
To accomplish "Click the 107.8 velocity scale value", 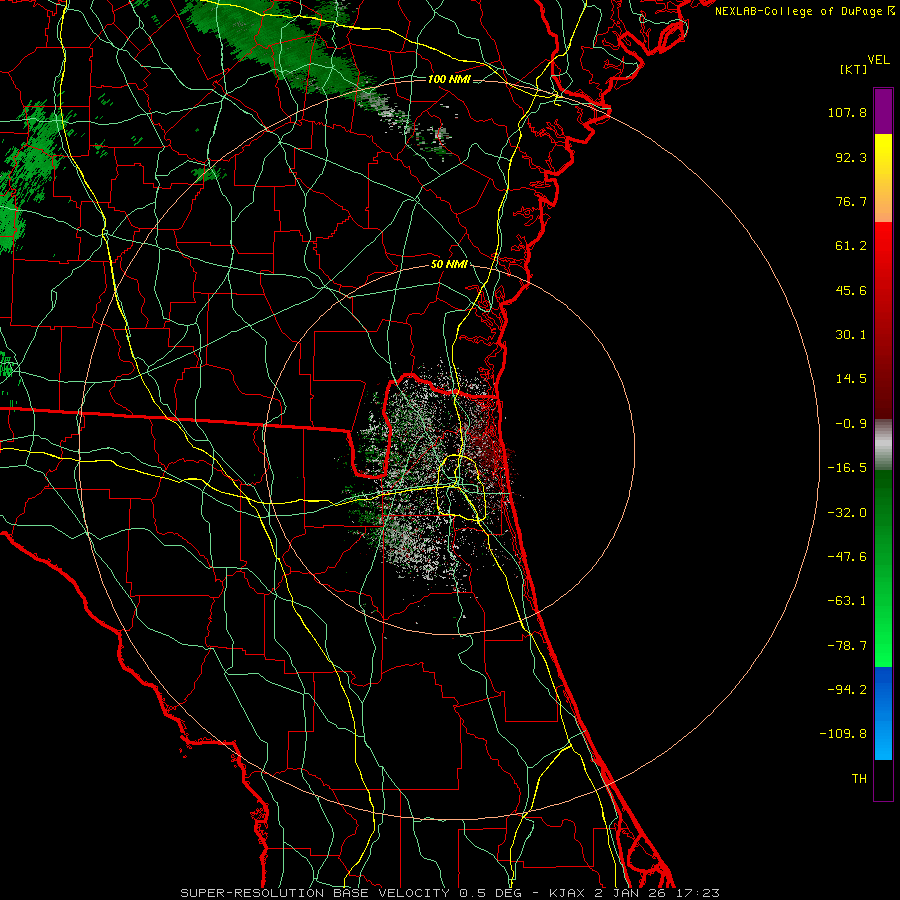I will click(847, 112).
